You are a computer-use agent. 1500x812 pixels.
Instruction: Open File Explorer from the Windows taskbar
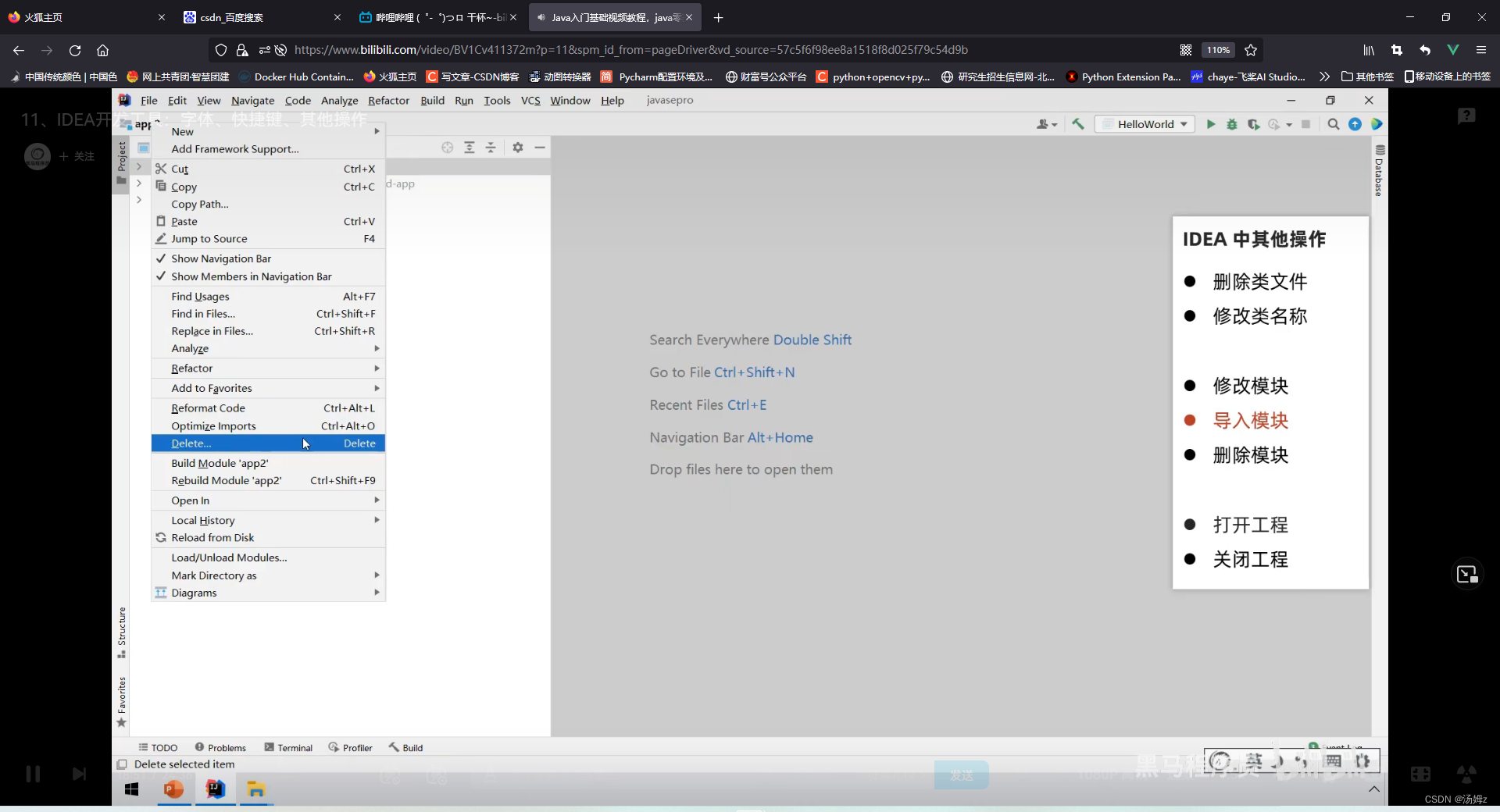(x=256, y=789)
